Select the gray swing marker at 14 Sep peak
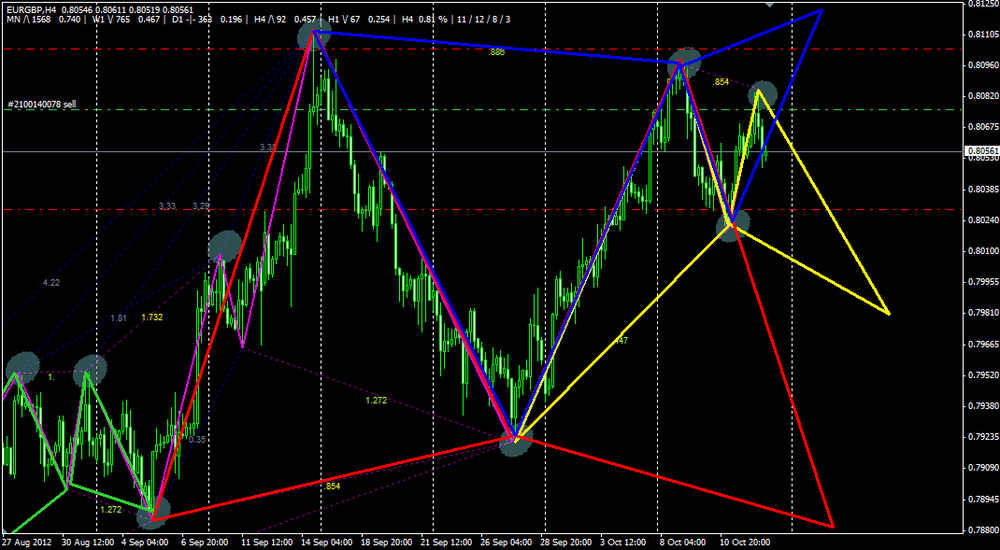This screenshot has width=1000, height=550. tap(313, 34)
